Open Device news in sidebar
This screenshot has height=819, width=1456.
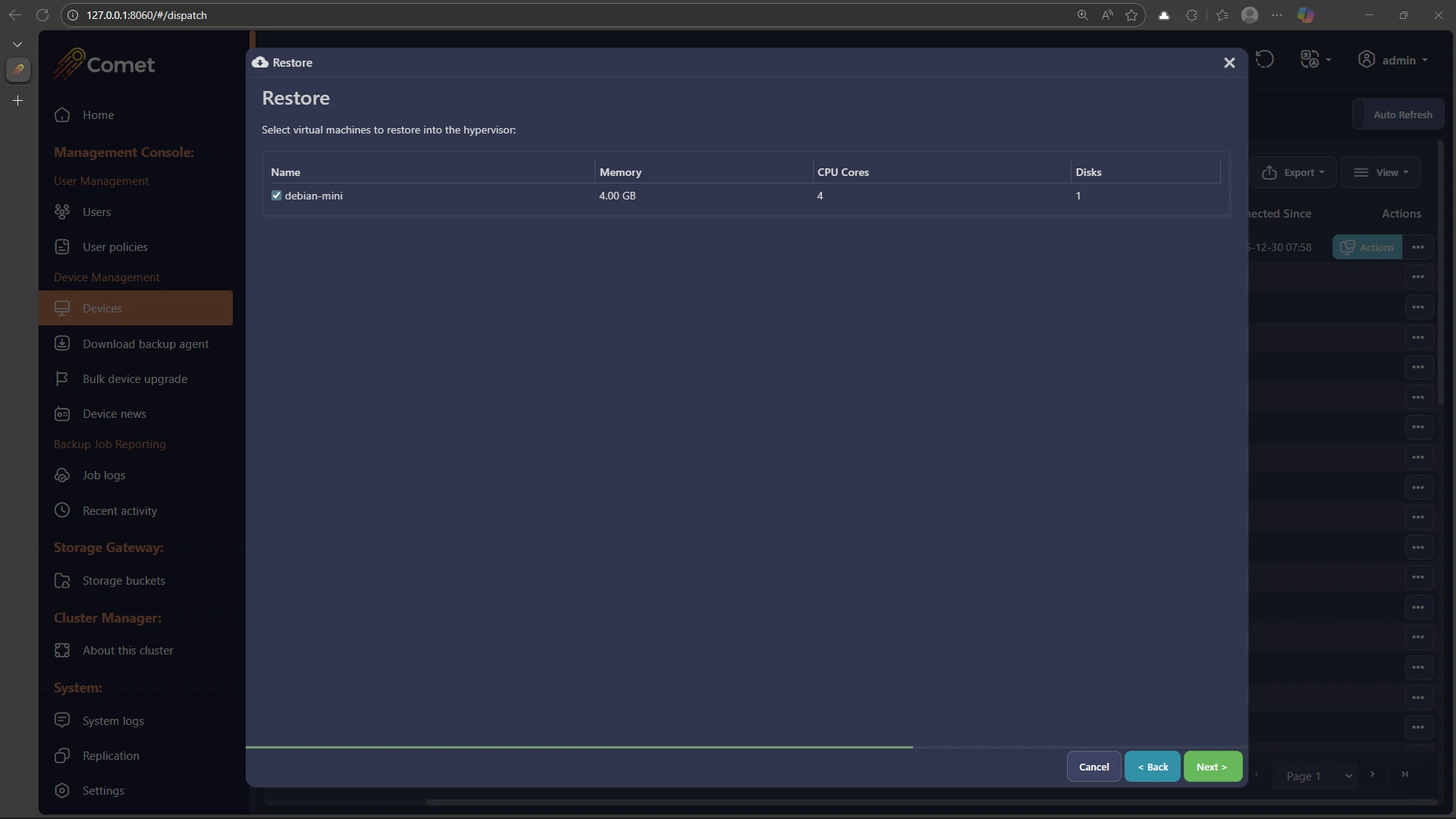(x=115, y=414)
